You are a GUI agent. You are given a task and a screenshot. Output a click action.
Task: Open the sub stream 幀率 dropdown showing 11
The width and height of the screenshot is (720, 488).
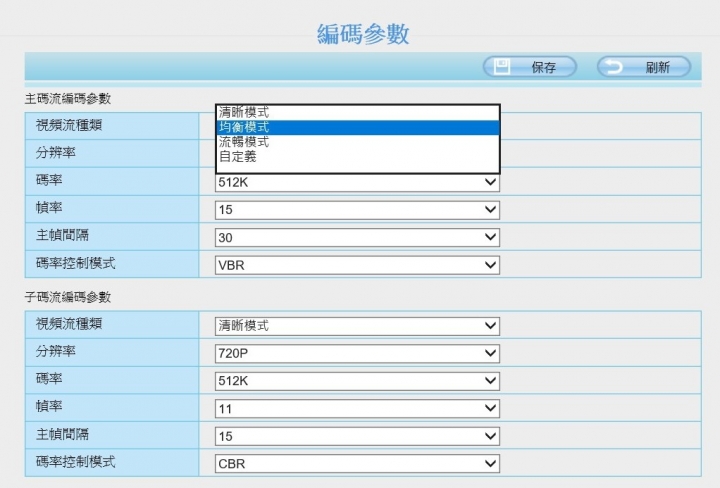pos(357,408)
